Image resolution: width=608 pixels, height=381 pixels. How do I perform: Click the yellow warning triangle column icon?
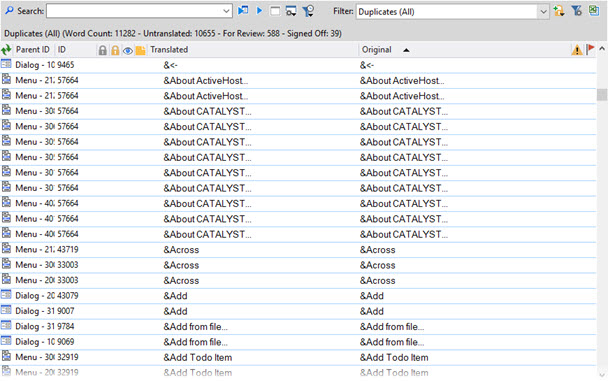[577, 50]
